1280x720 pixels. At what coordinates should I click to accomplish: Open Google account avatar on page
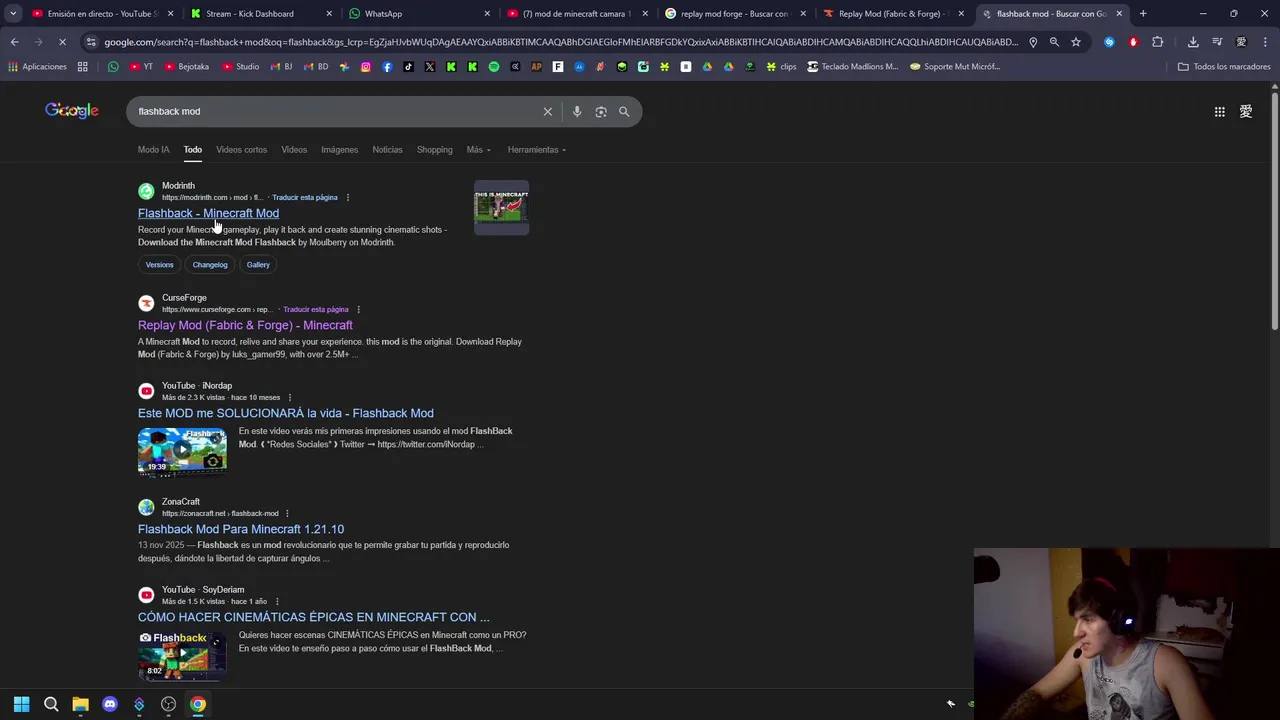point(1246,112)
